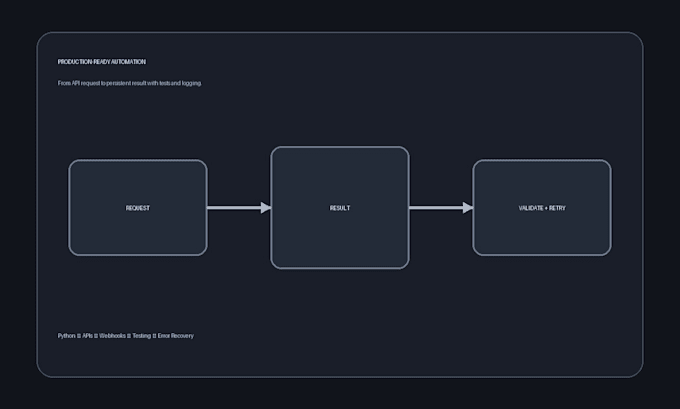Click the PRODUCTION-READY AUTOMATION heading
The height and width of the screenshot is (409, 680).
point(101,62)
